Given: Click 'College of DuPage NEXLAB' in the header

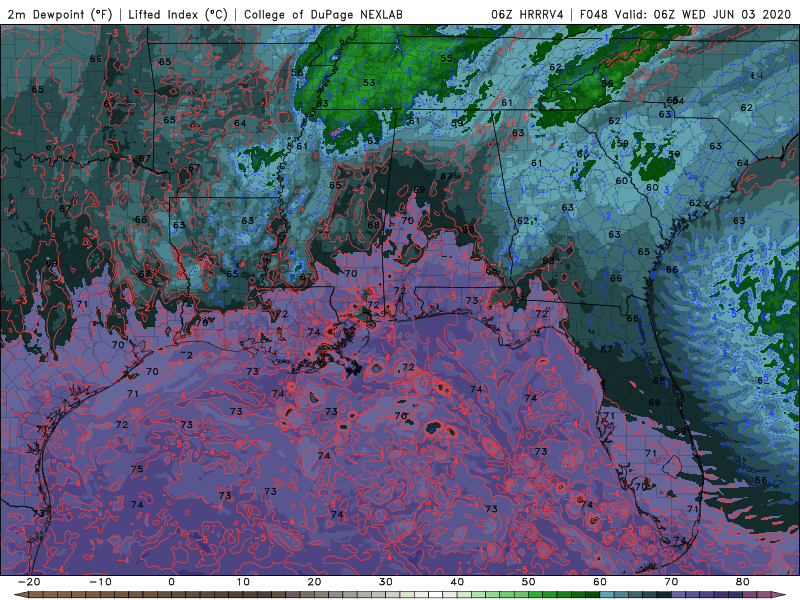Looking at the screenshot, I should (x=323, y=14).
